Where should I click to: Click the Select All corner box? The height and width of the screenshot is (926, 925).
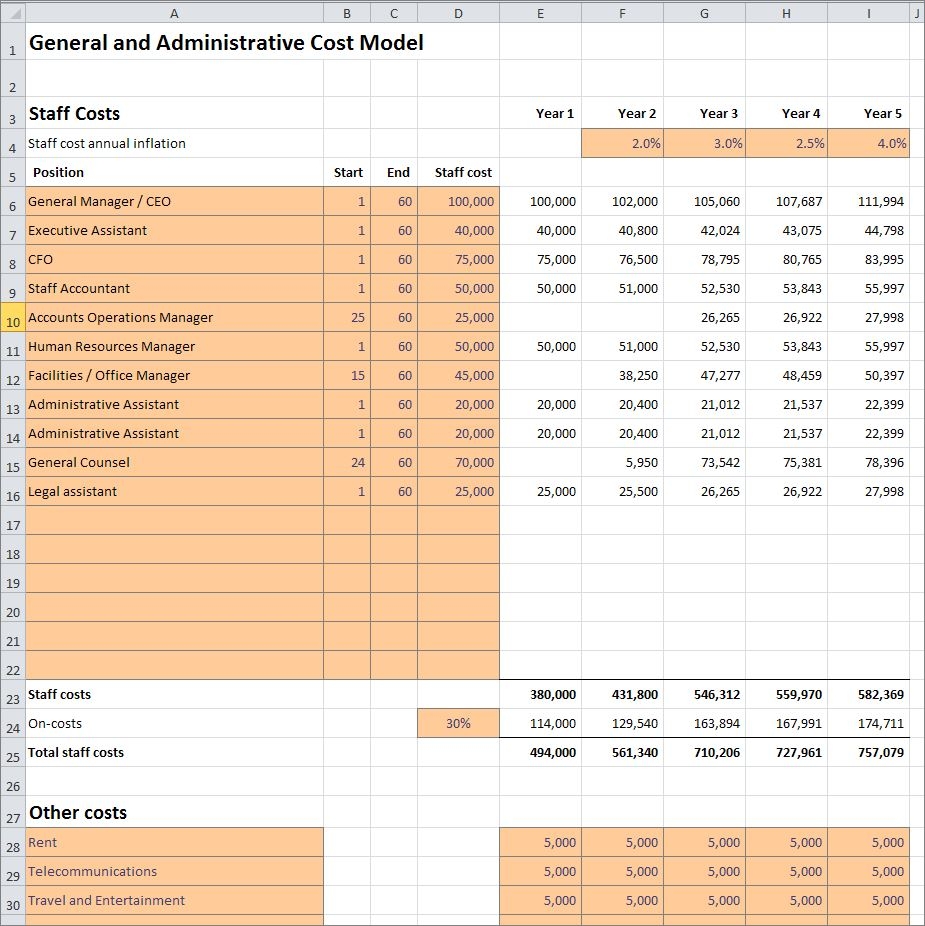12,13
